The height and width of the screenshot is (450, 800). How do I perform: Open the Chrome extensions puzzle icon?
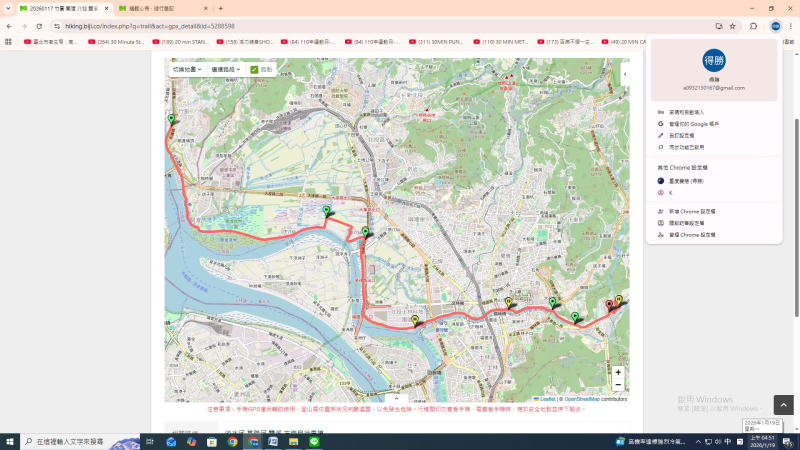[x=754, y=26]
